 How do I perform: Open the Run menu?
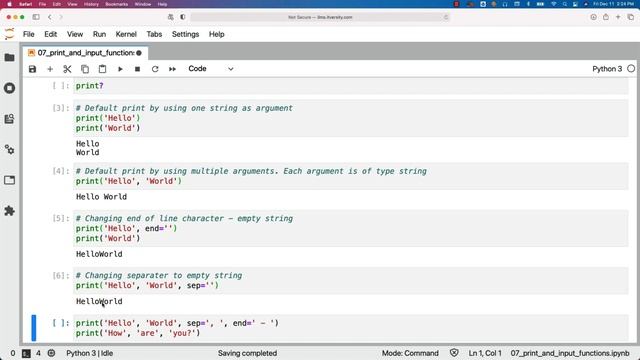tap(99, 34)
